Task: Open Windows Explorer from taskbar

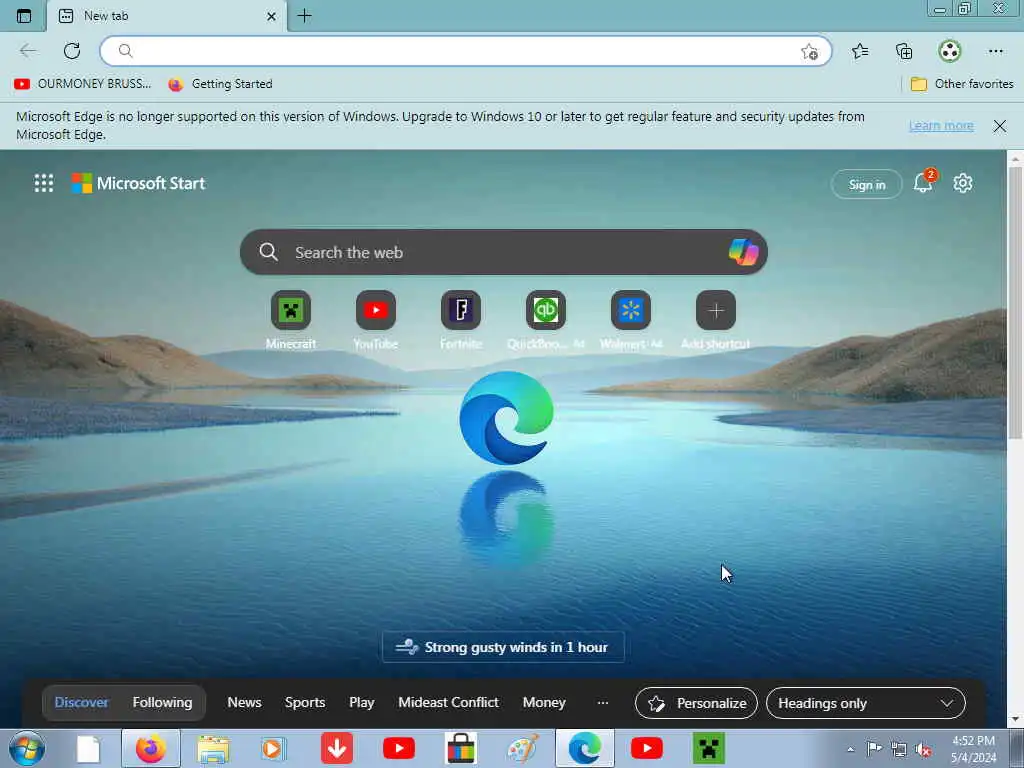Action: pos(214,748)
